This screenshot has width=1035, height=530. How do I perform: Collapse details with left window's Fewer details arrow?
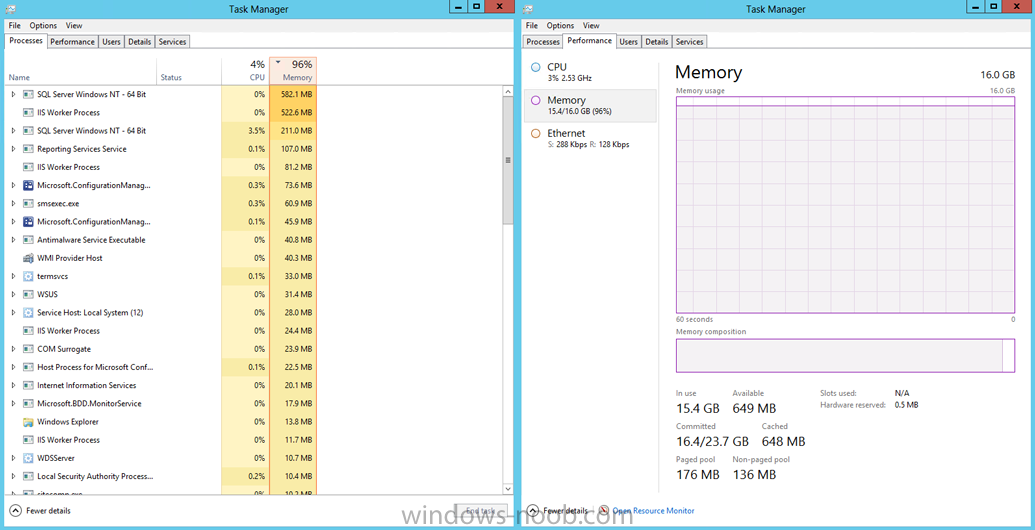pyautogui.click(x=15, y=511)
